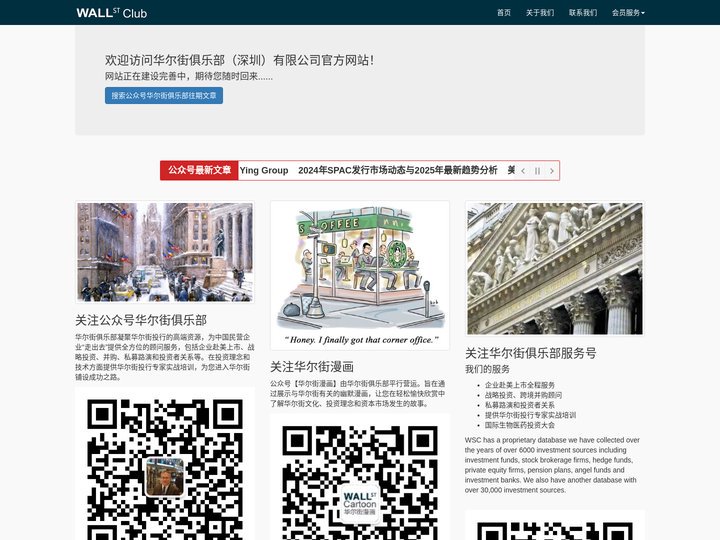This screenshot has width=720, height=540.
Task: Click the 国际生物医药投资大会 list item
Action: click(520, 425)
